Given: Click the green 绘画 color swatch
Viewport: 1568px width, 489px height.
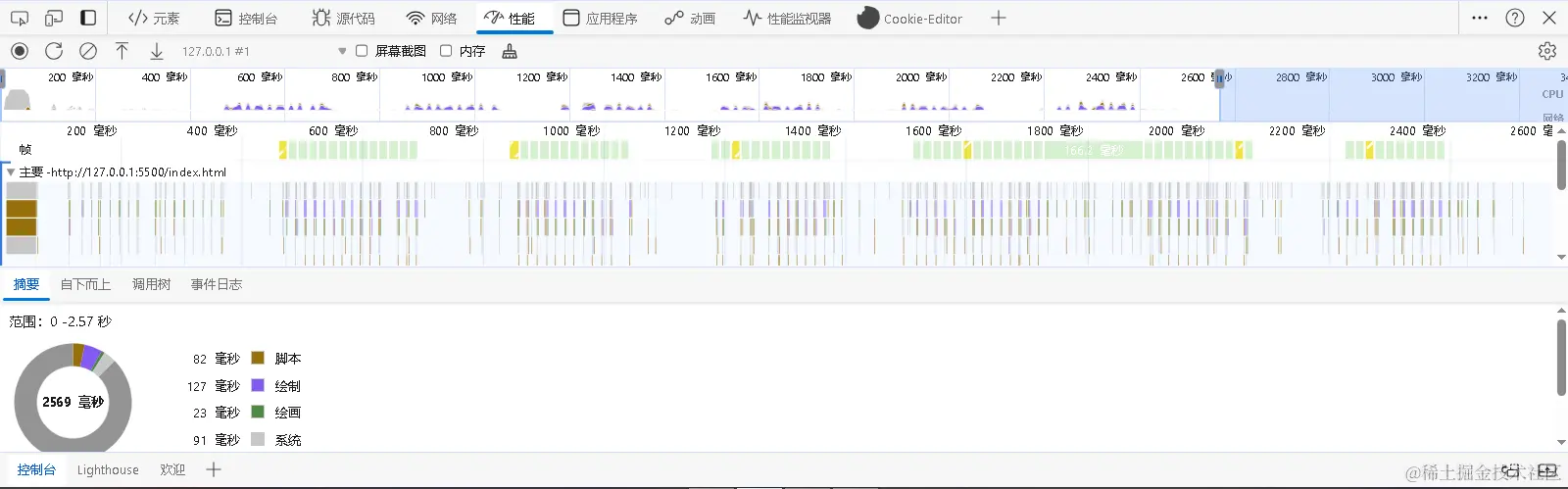Looking at the screenshot, I should pos(258,412).
